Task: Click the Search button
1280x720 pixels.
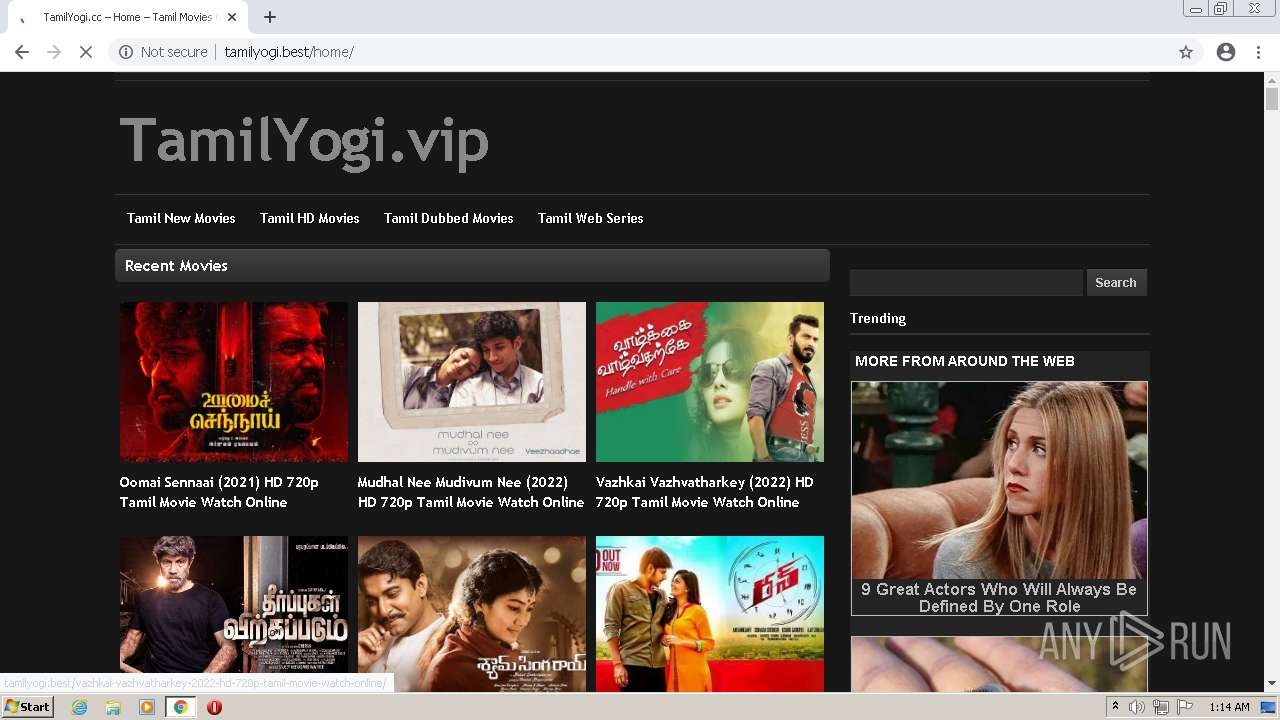Action: 1116,283
